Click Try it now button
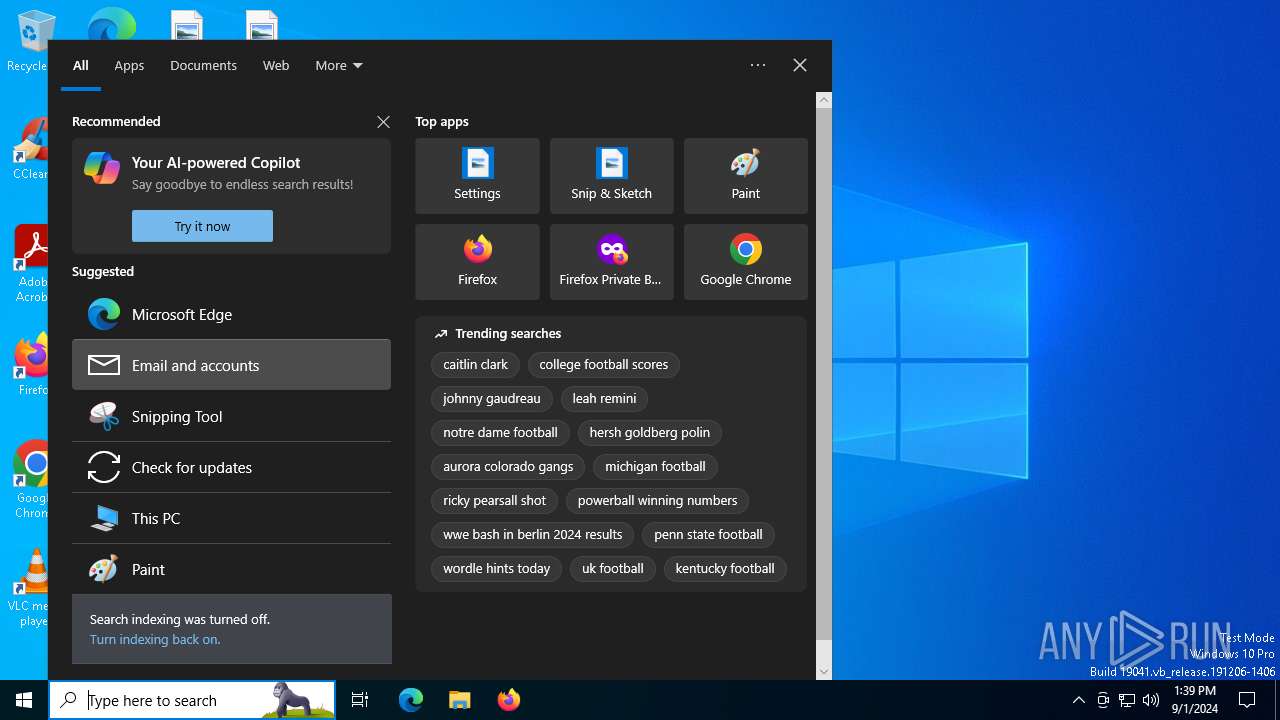The height and width of the screenshot is (720, 1280). point(202,226)
